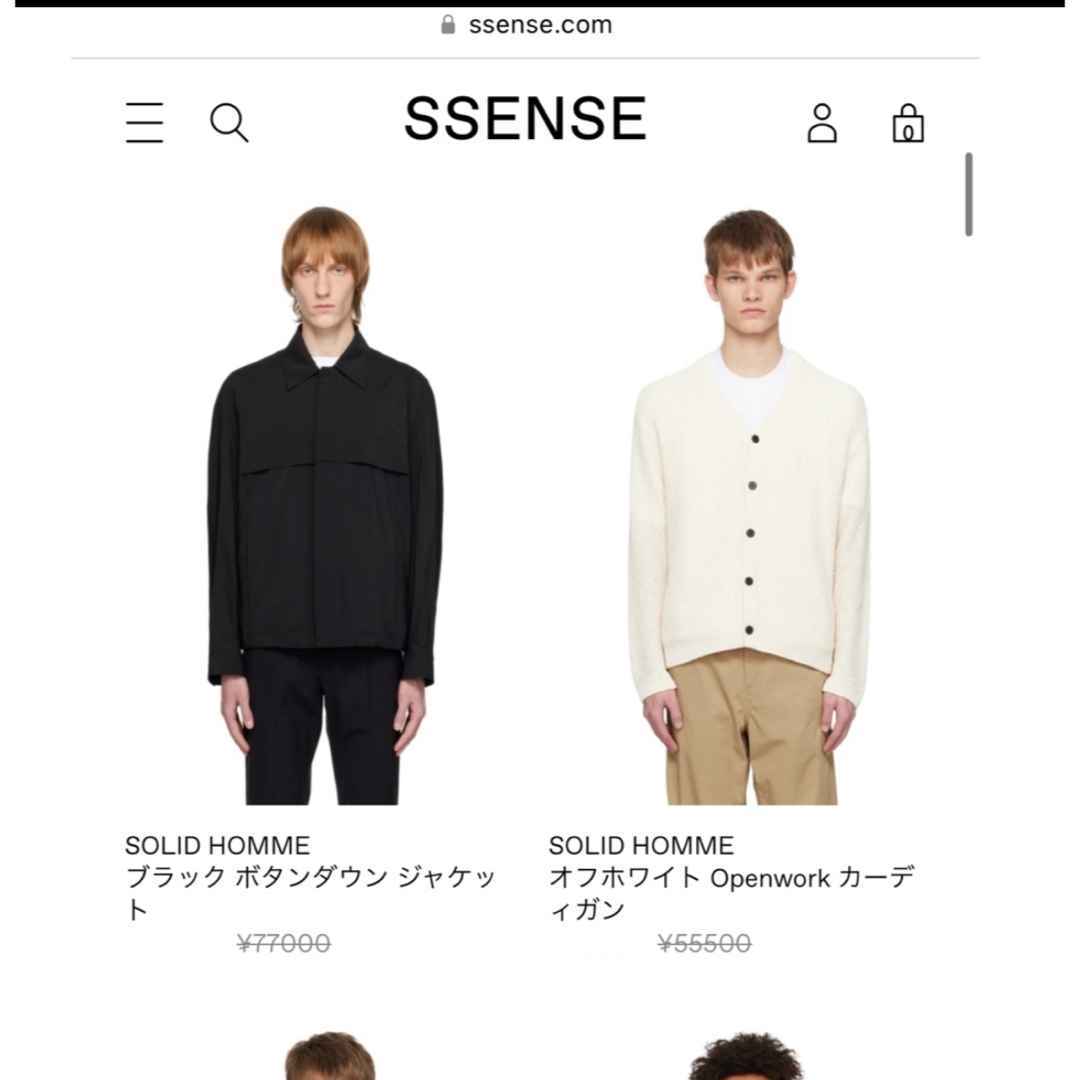Viewport: 1080px width, 1080px height.
Task: Click the ¥77000 struck-through price
Action: tap(284, 943)
